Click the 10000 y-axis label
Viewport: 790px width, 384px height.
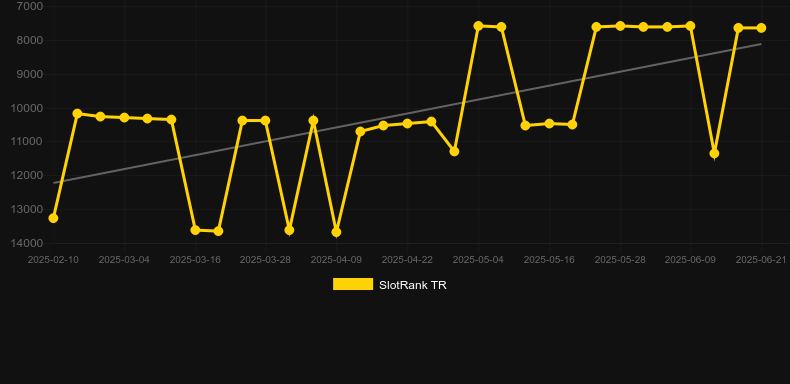(27, 108)
